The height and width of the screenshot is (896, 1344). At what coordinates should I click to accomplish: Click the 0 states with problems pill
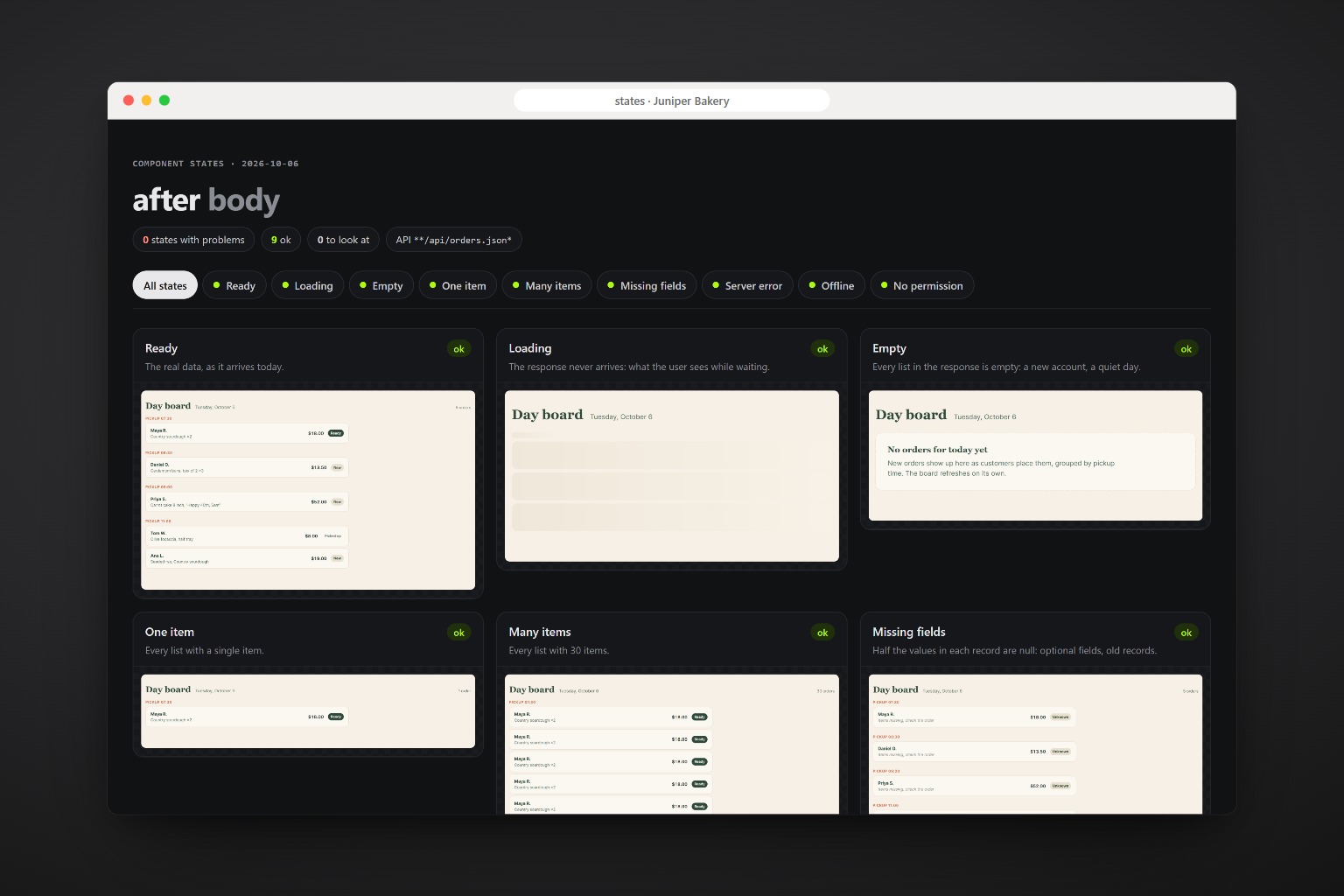[x=194, y=240]
